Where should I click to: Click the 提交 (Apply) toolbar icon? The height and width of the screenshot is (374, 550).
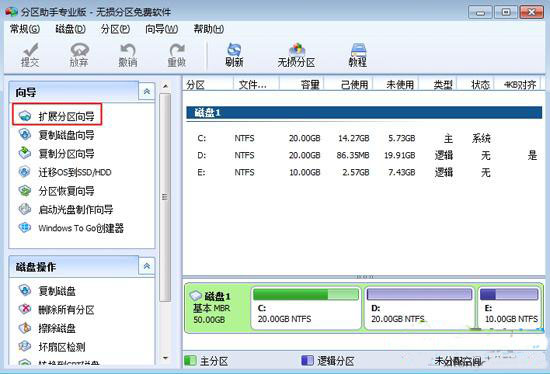pyautogui.click(x=30, y=55)
